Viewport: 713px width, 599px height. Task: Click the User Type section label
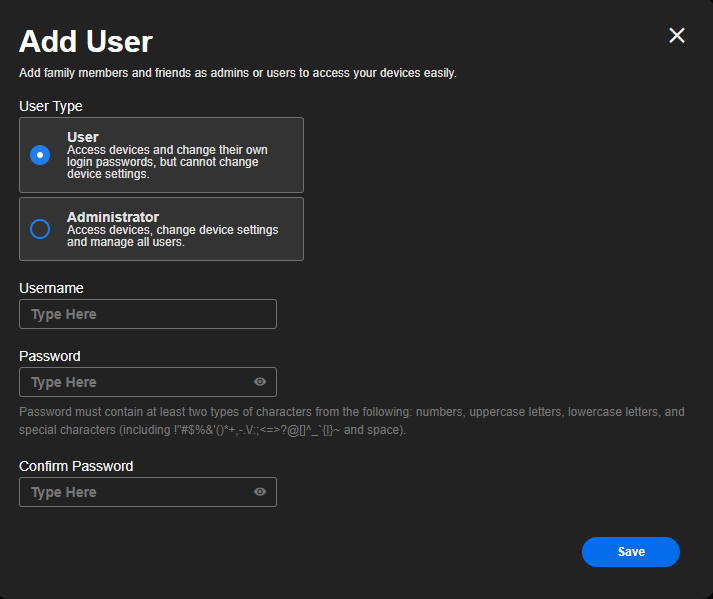(x=51, y=106)
